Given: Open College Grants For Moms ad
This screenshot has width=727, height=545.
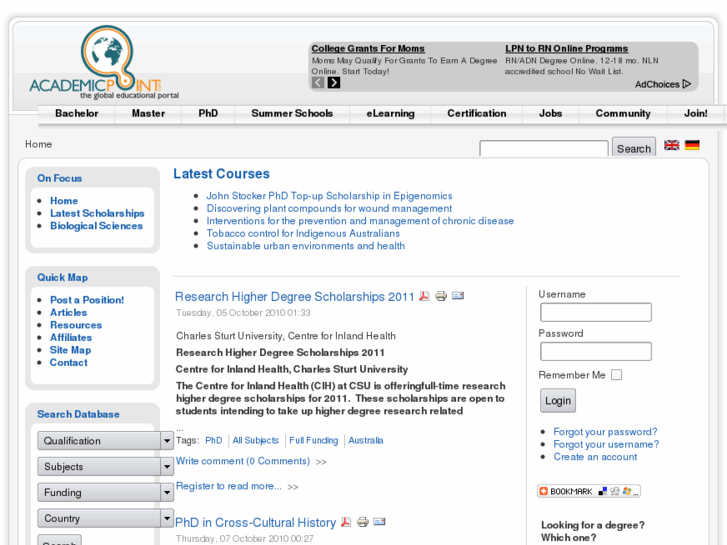Looking at the screenshot, I should coord(368,48).
